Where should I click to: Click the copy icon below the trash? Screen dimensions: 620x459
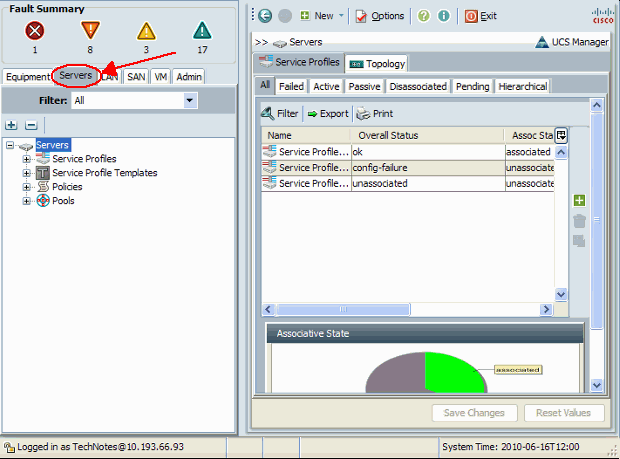point(579,241)
